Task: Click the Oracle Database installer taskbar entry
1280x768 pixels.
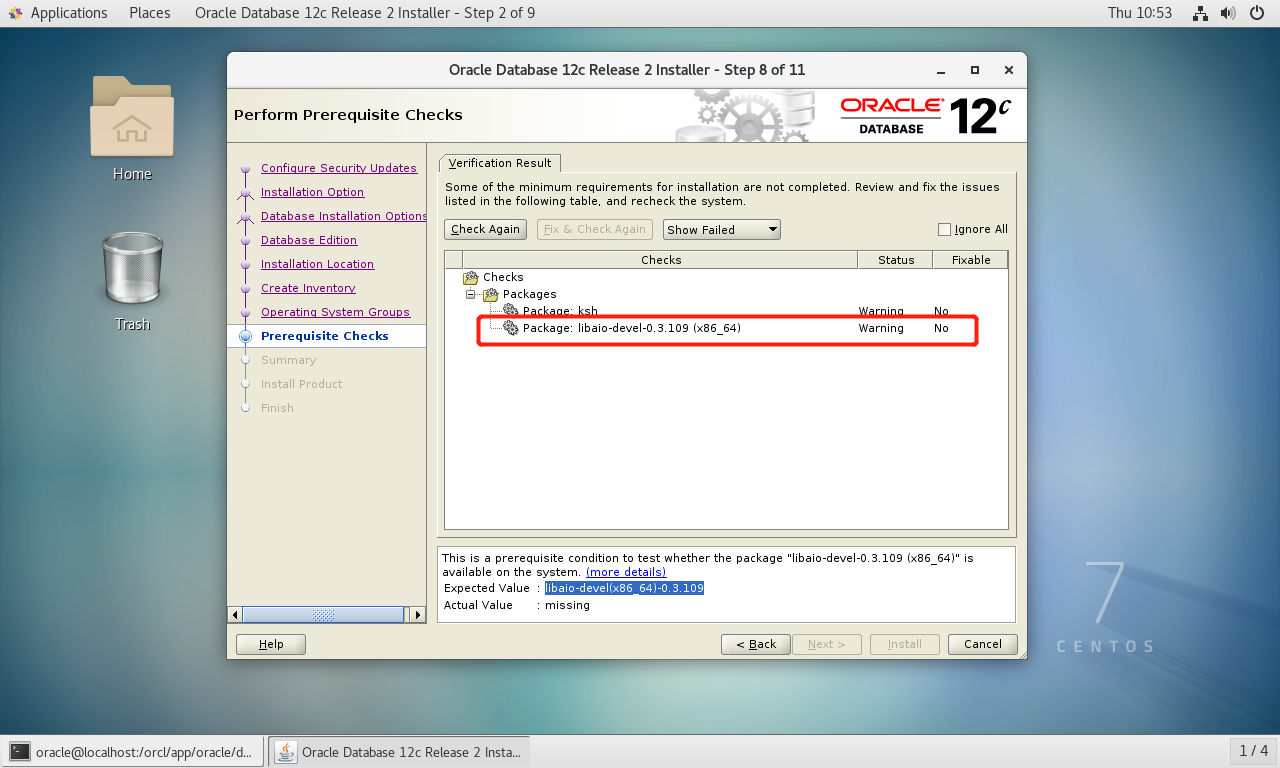Action: (400, 751)
